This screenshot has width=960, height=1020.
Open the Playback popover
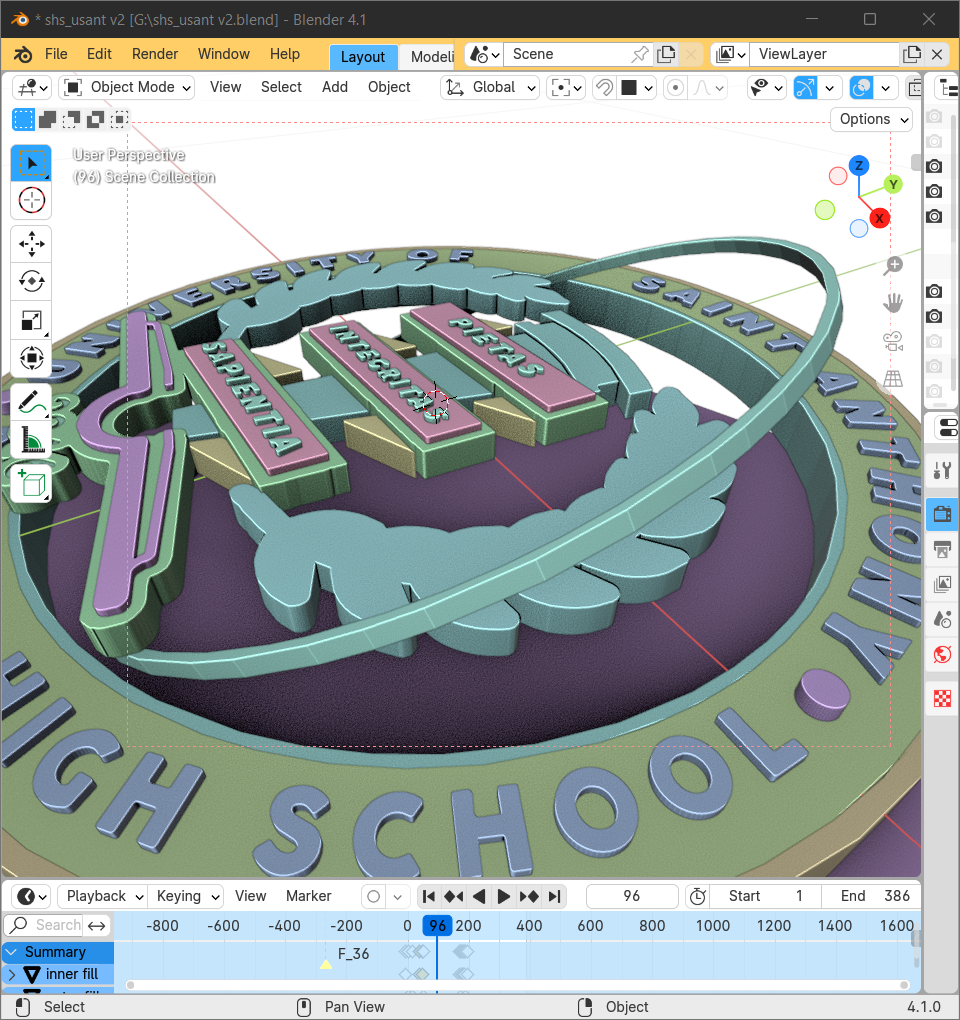[103, 896]
